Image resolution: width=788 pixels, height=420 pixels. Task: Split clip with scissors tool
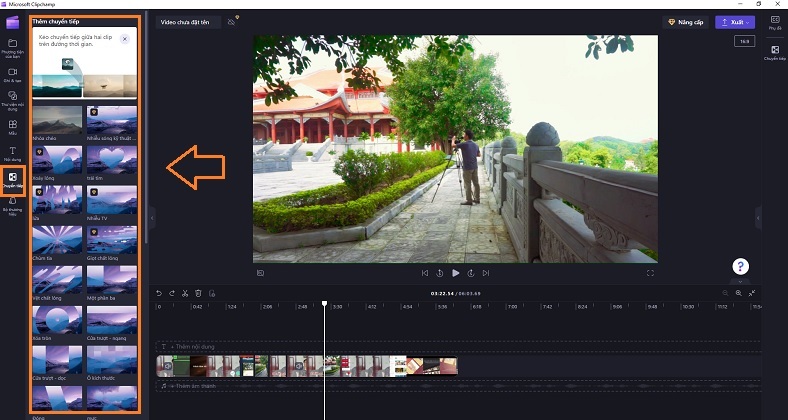(x=185, y=293)
